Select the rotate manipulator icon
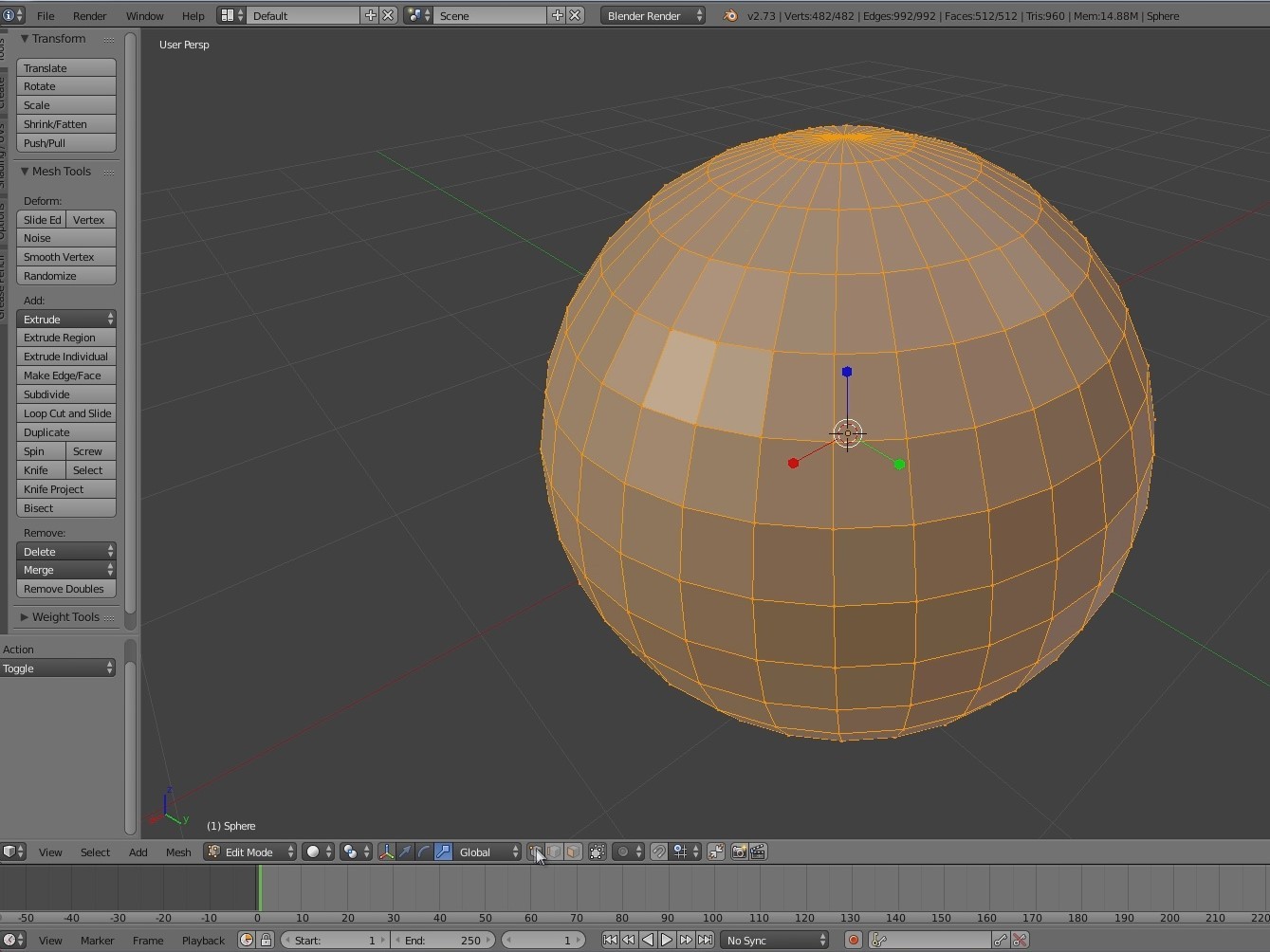This screenshot has height=952, width=1270. coord(424,851)
